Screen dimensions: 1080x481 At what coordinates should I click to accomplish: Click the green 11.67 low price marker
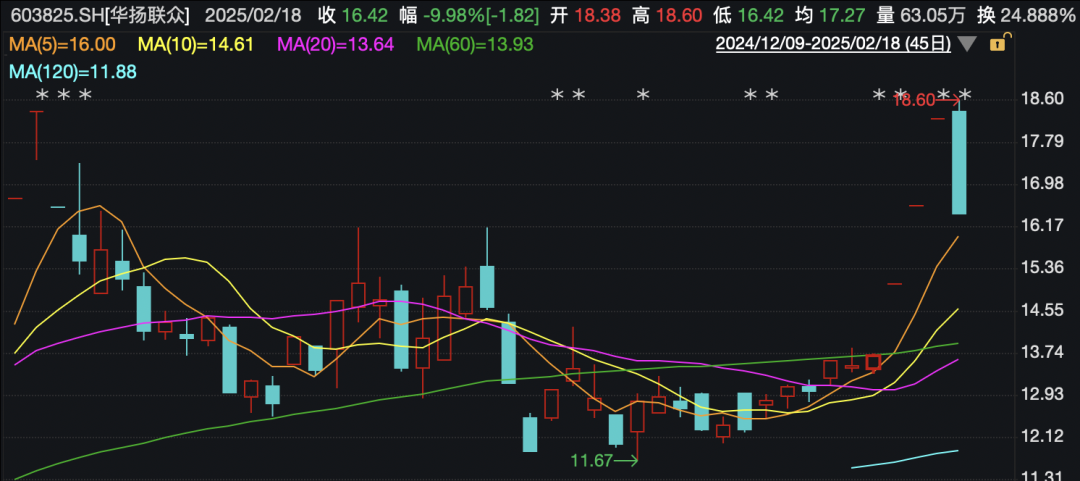click(x=591, y=460)
